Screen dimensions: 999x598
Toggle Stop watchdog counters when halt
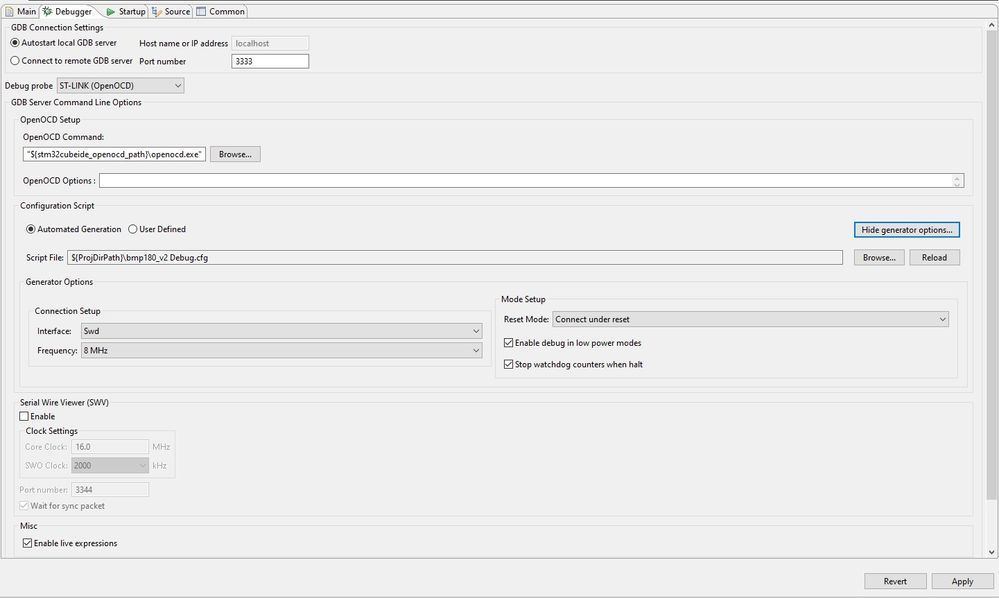[508, 364]
